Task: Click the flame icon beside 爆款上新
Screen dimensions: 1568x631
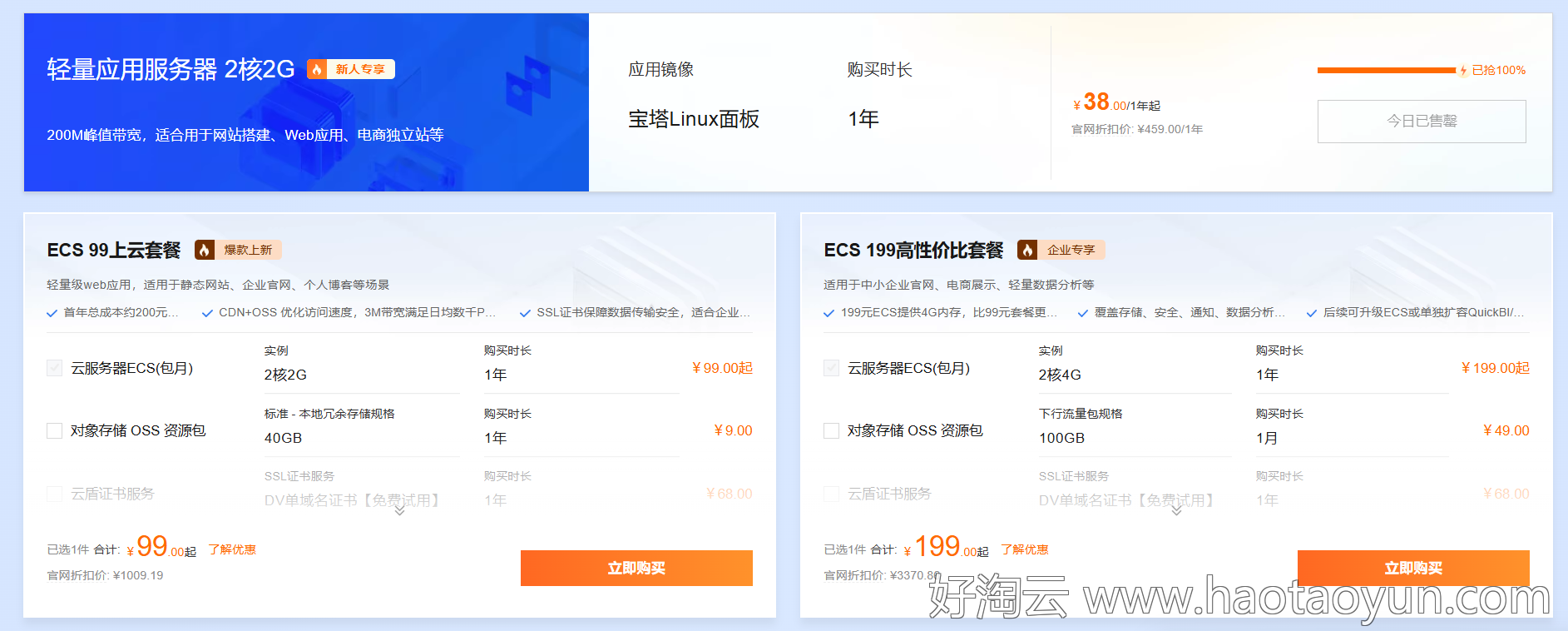Action: (205, 250)
